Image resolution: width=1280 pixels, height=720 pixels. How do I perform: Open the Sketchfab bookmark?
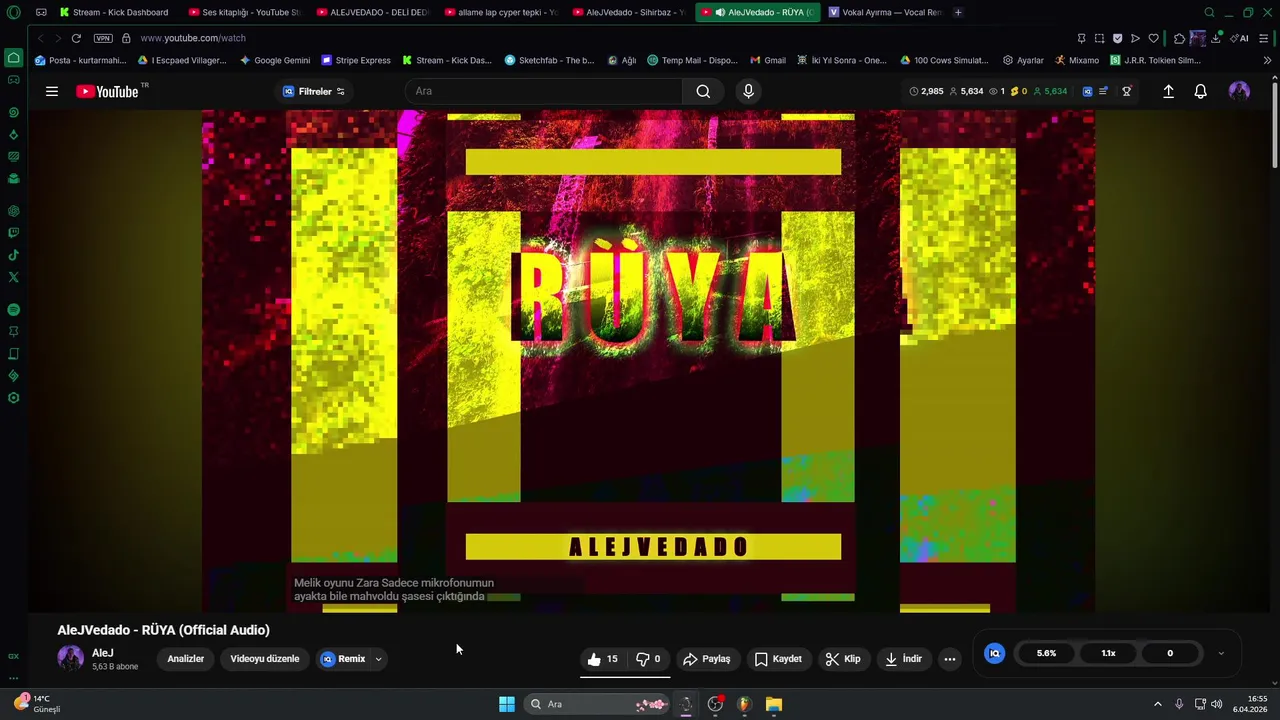pos(549,60)
